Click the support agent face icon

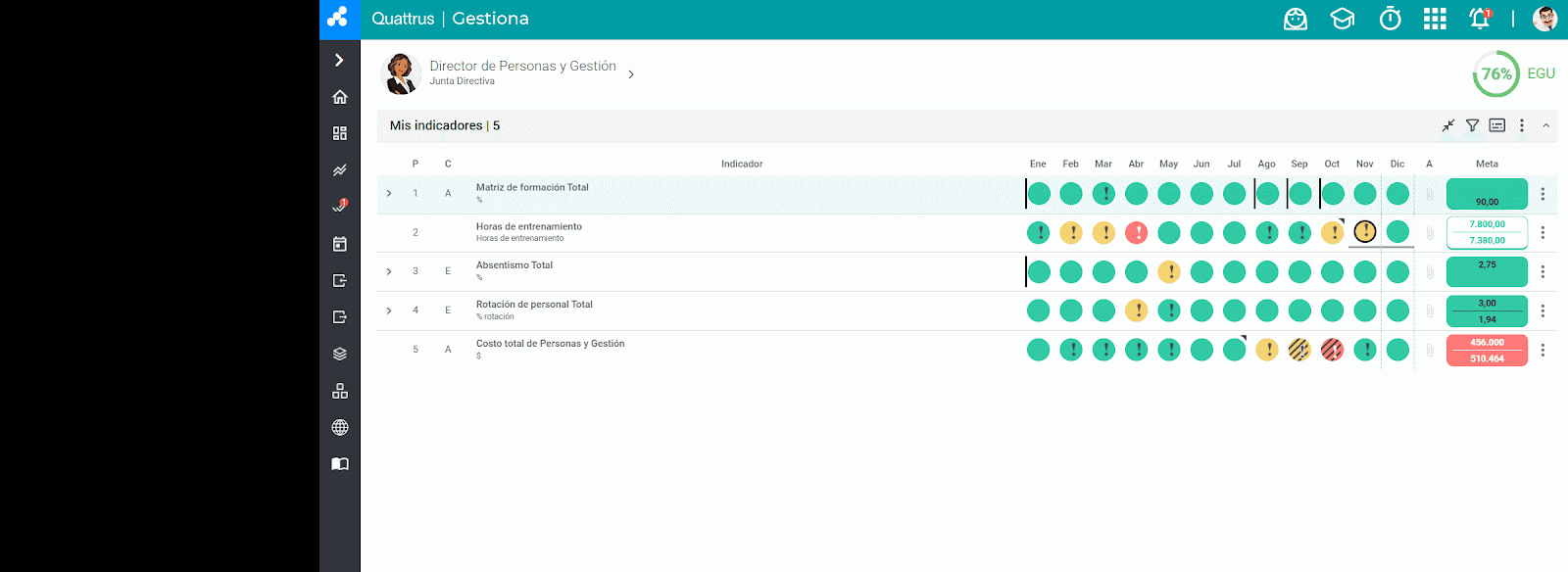tap(1296, 19)
